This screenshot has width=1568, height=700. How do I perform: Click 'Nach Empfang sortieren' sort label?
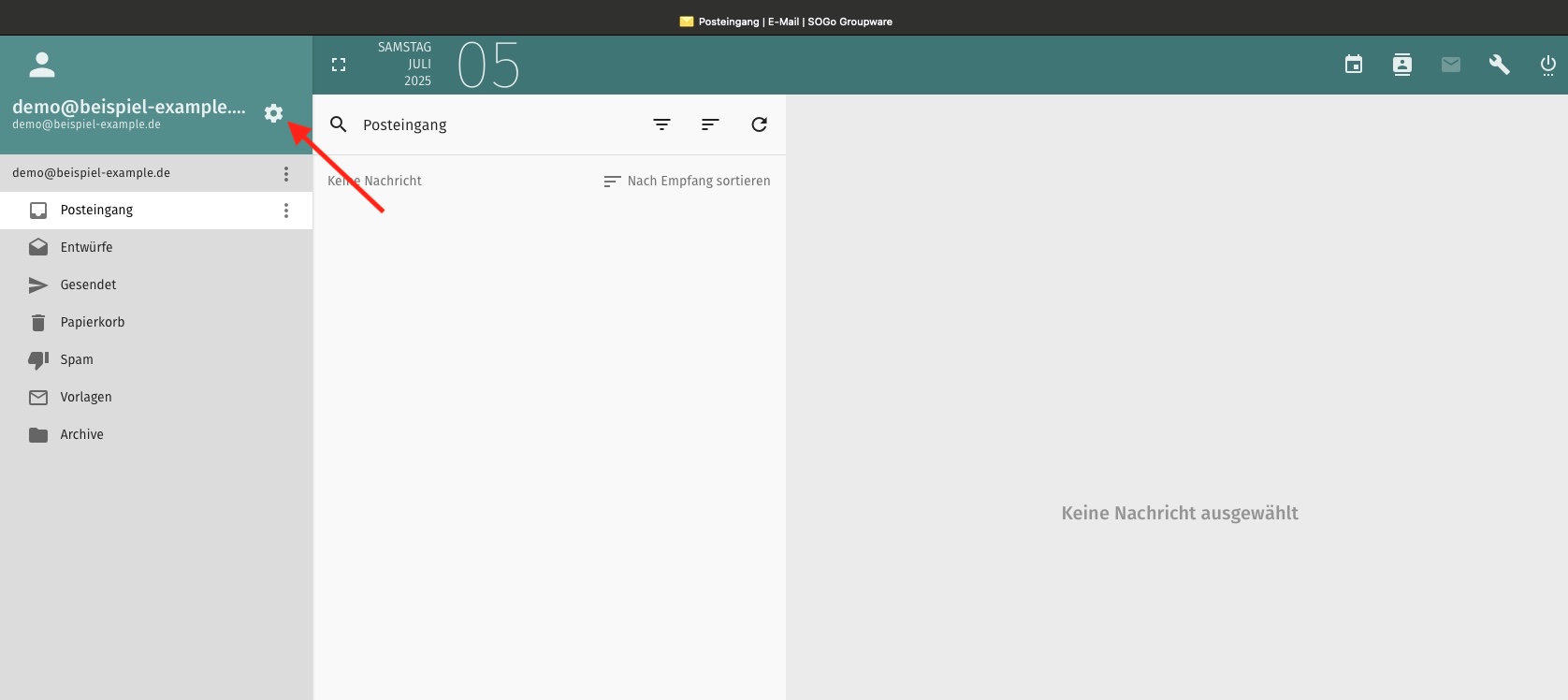(x=699, y=181)
